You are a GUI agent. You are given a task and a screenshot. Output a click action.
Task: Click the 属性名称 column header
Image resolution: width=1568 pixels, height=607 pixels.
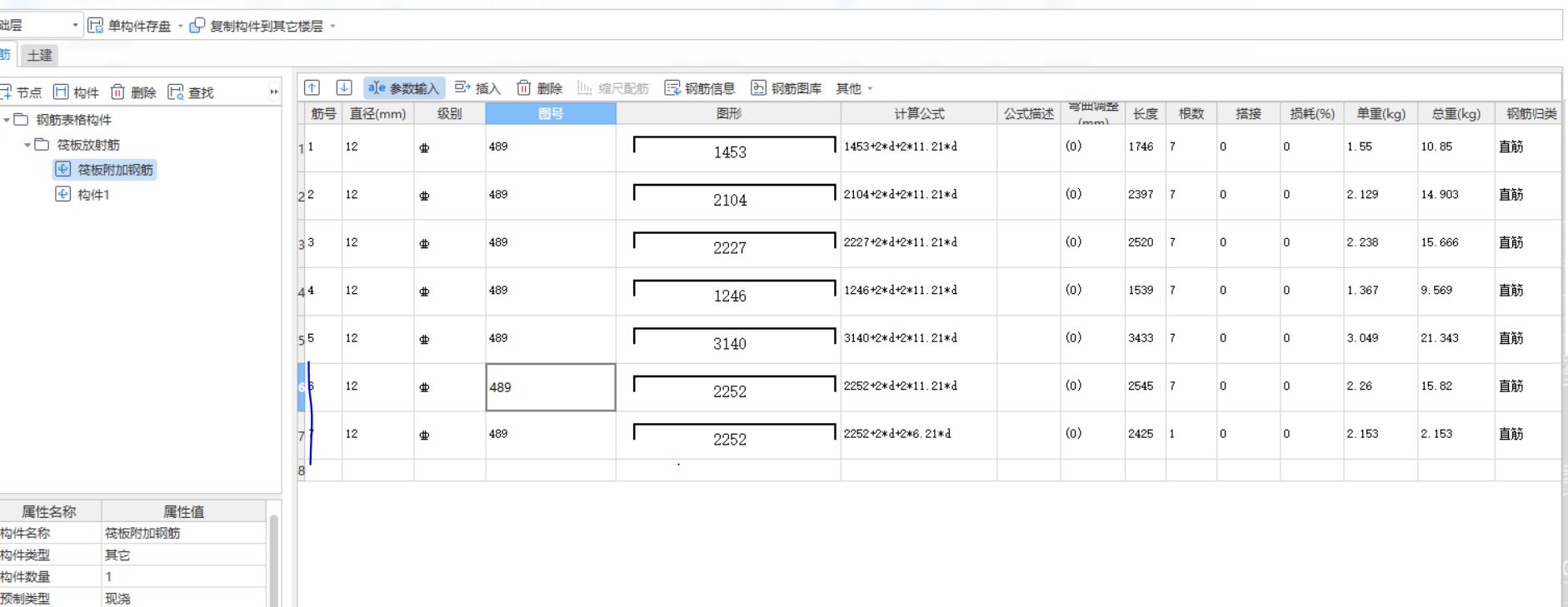tap(49, 511)
